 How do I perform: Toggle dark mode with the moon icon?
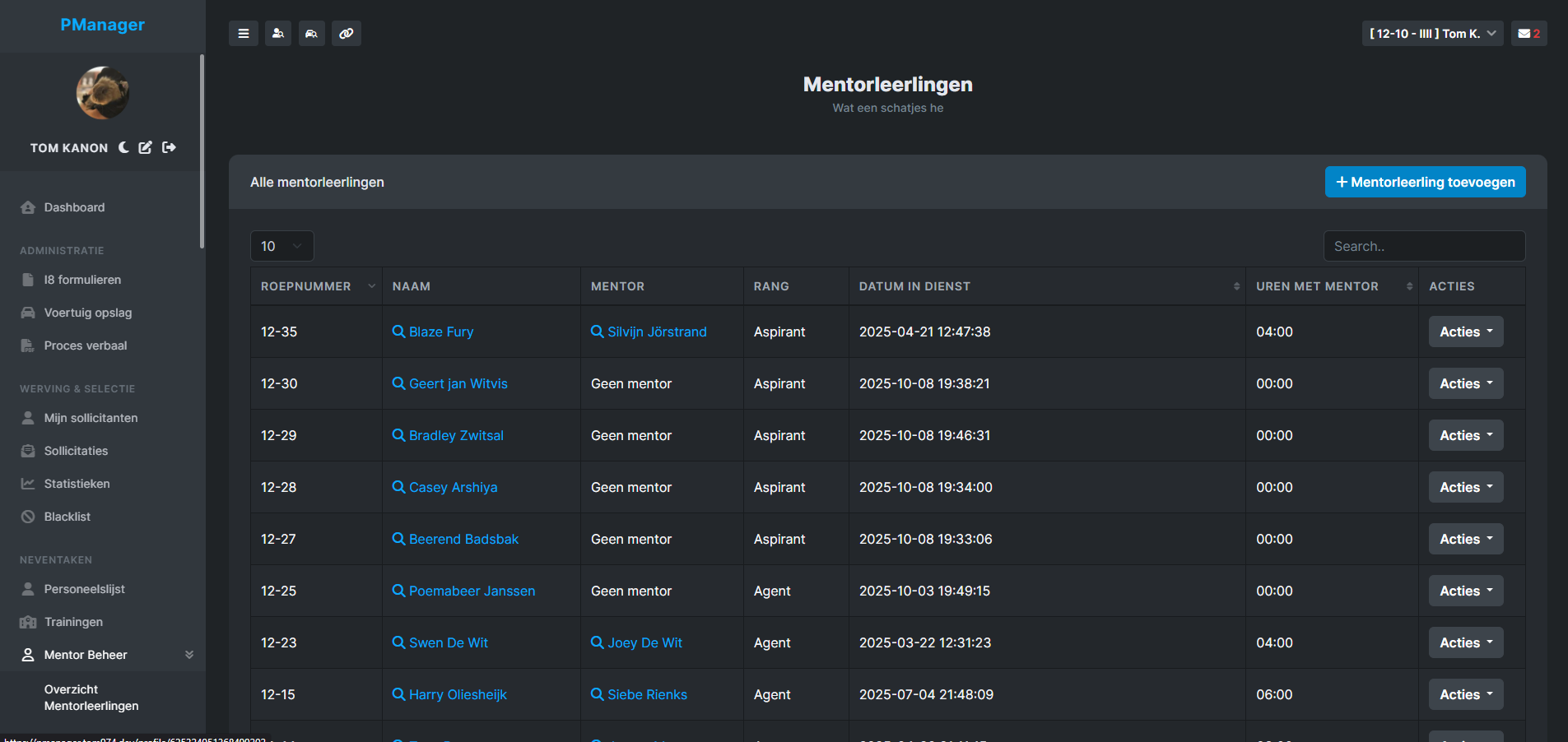point(123,147)
